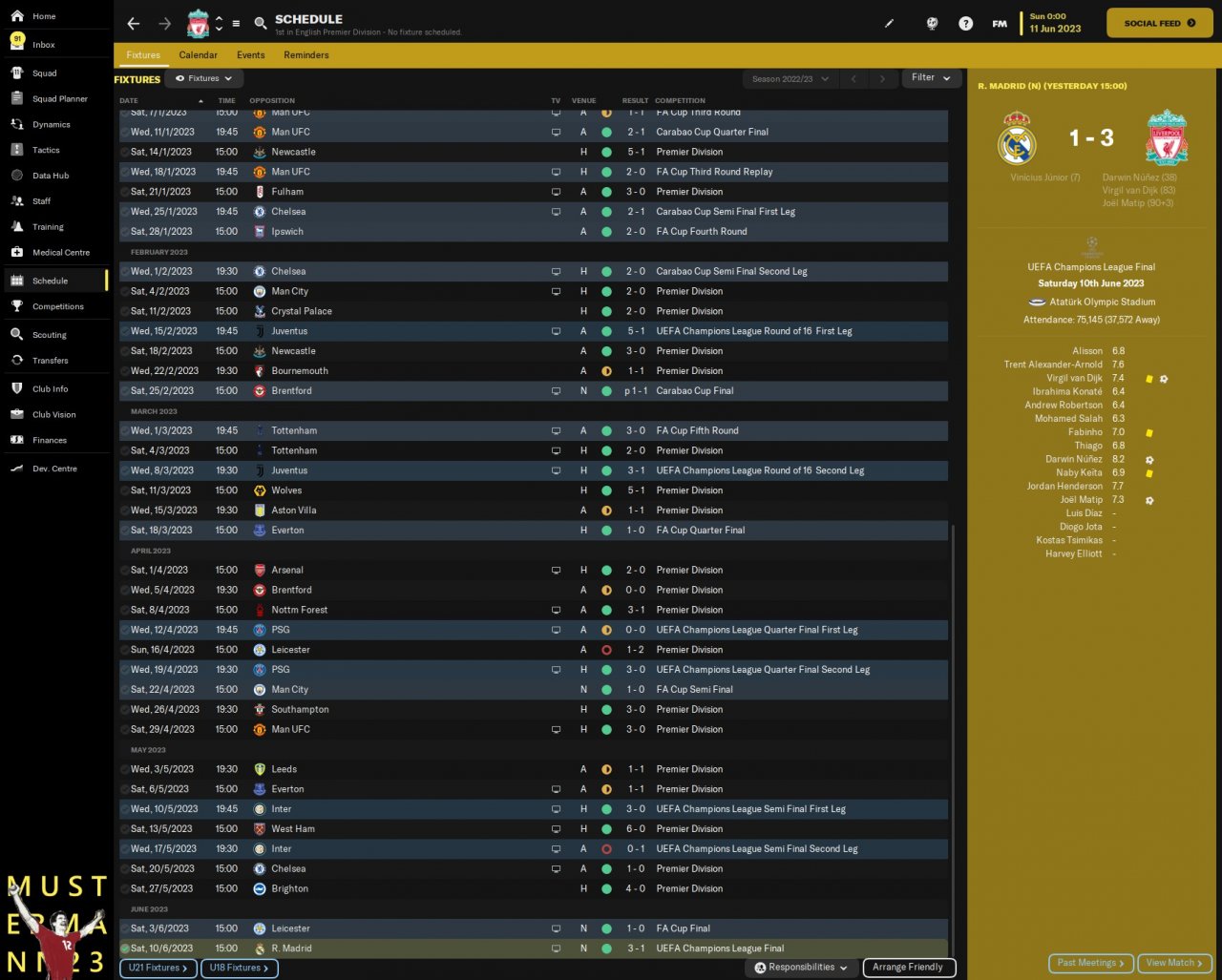1222x980 pixels.
Task: Sort fixtures by the RESULT column header
Action: tap(635, 100)
